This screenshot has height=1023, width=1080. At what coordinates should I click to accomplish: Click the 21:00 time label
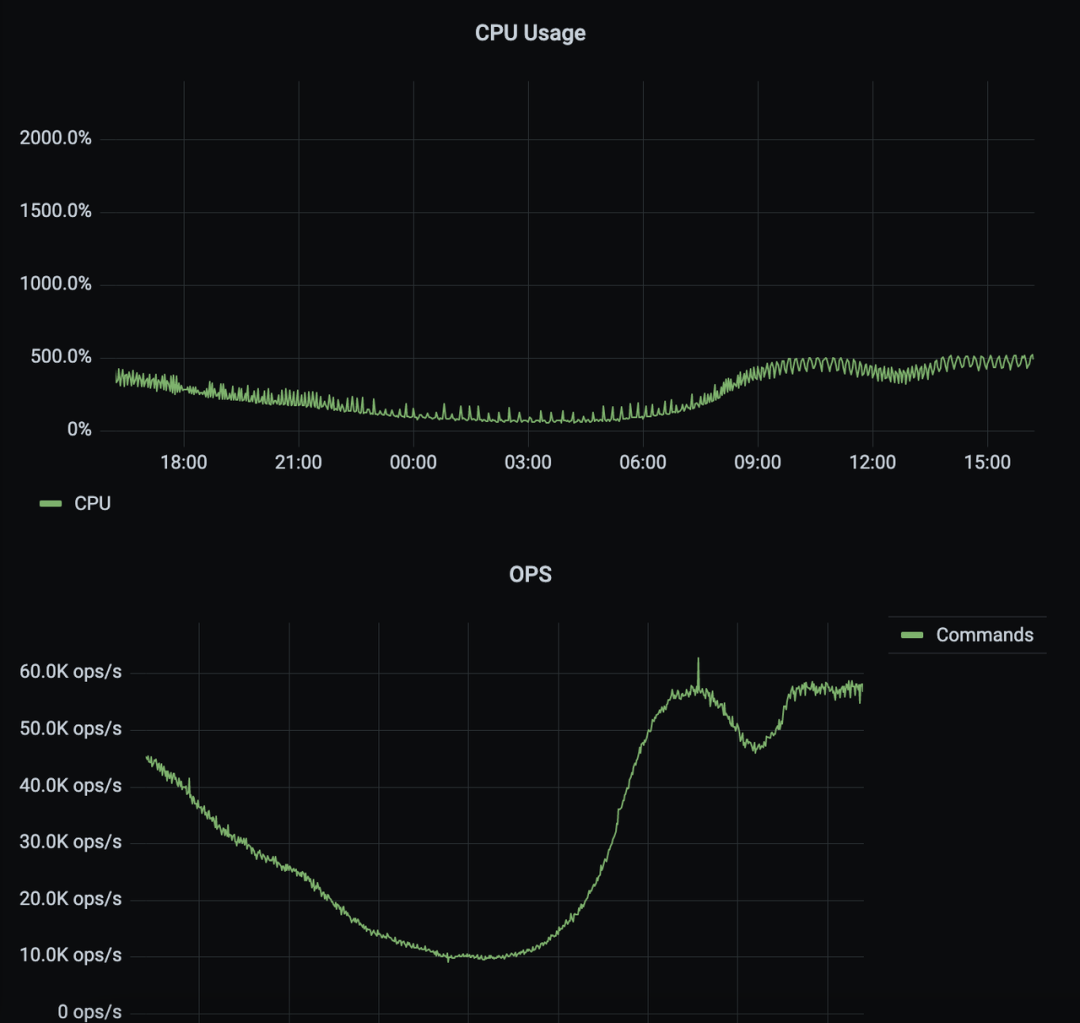click(298, 462)
